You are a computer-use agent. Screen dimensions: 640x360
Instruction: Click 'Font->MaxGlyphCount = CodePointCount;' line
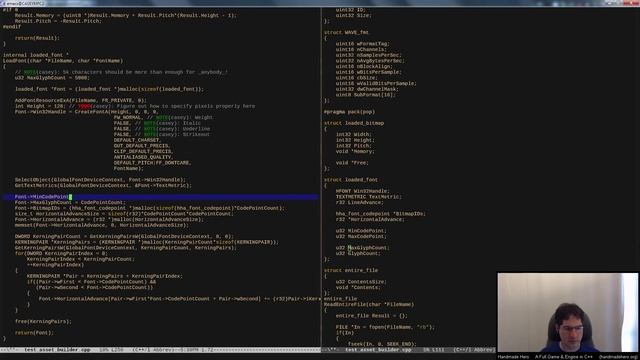tap(70, 202)
